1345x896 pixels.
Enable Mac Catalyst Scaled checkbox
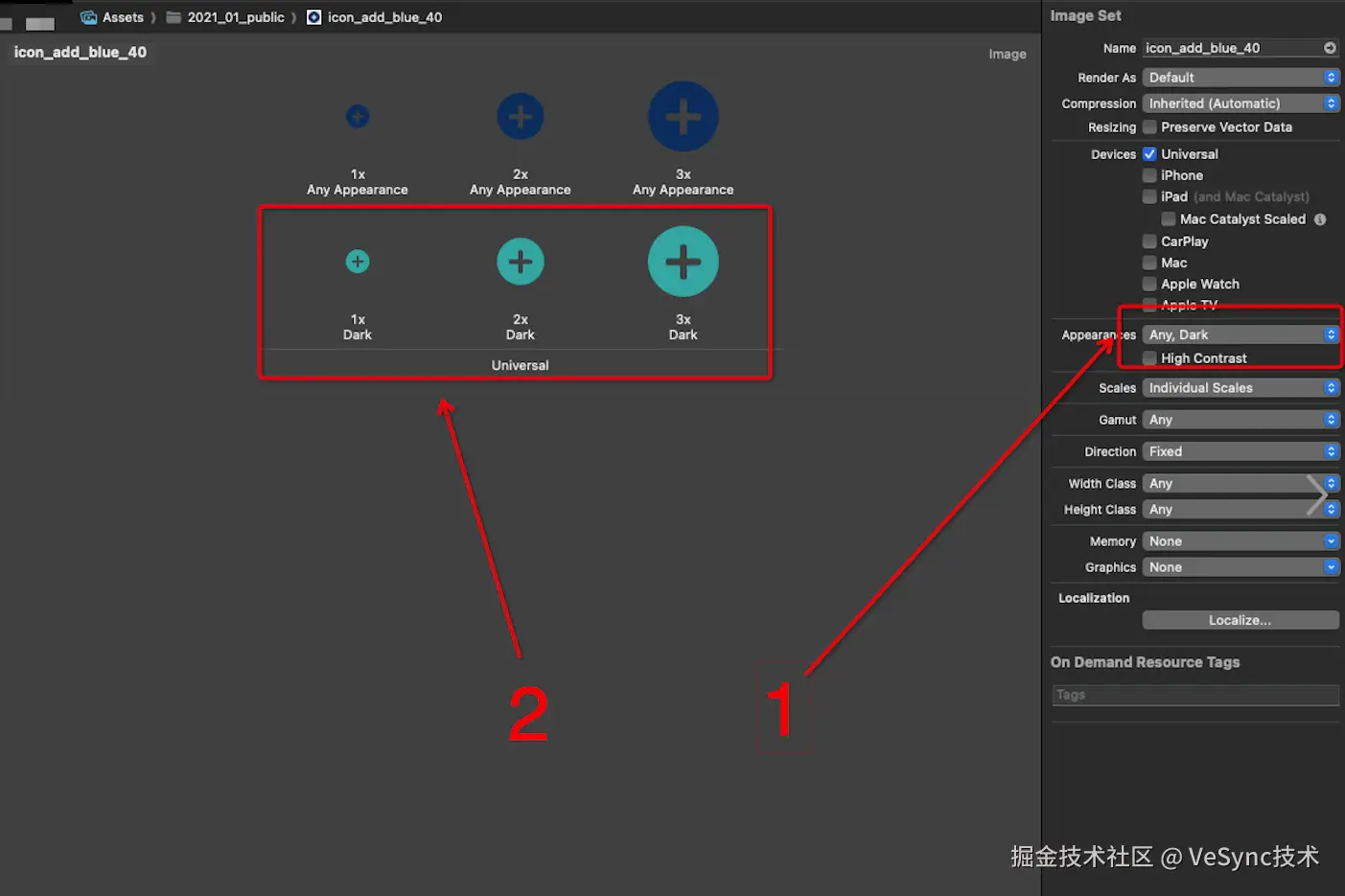1169,219
